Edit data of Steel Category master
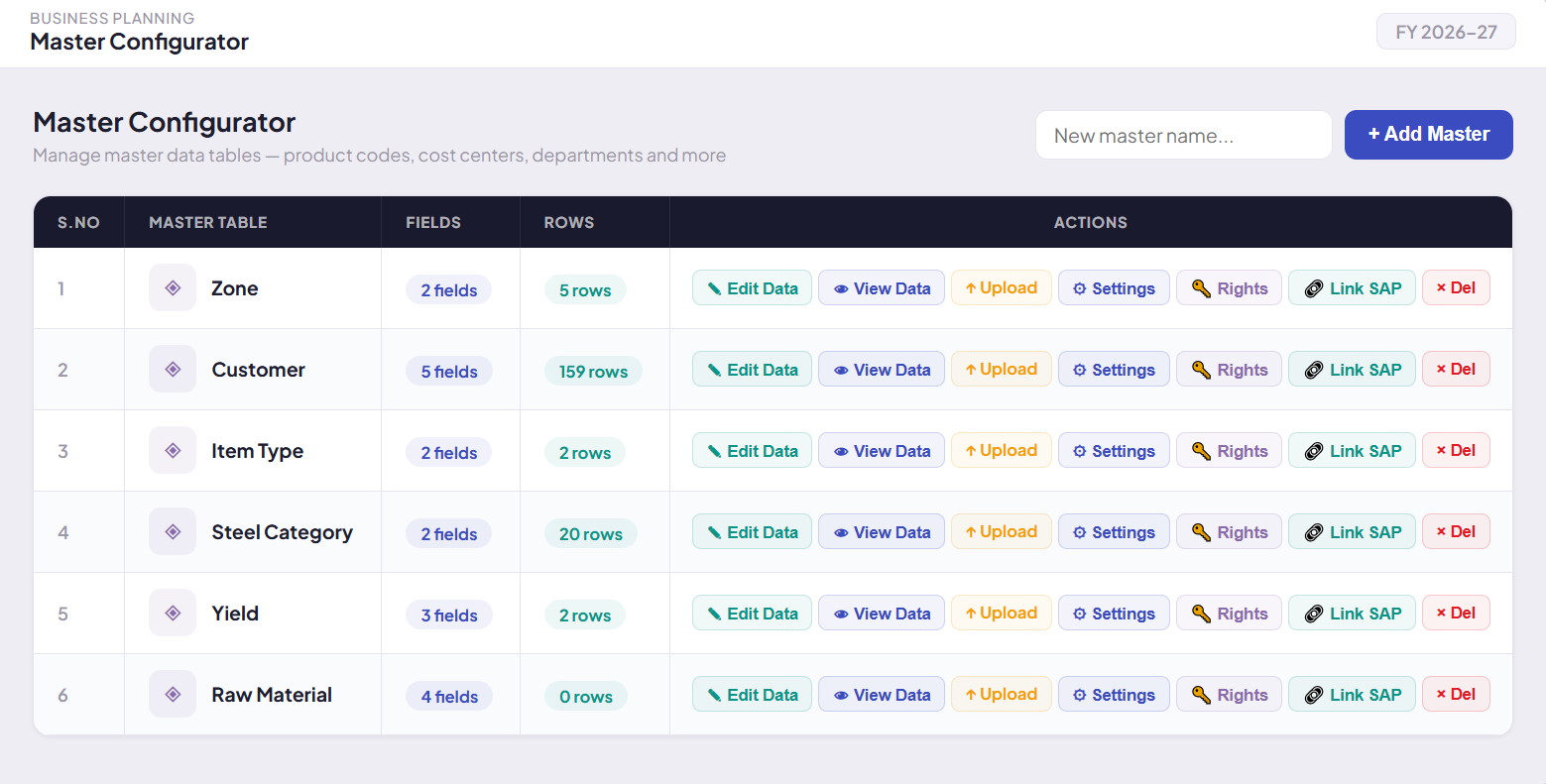Viewport: 1546px width, 784px height. (752, 532)
